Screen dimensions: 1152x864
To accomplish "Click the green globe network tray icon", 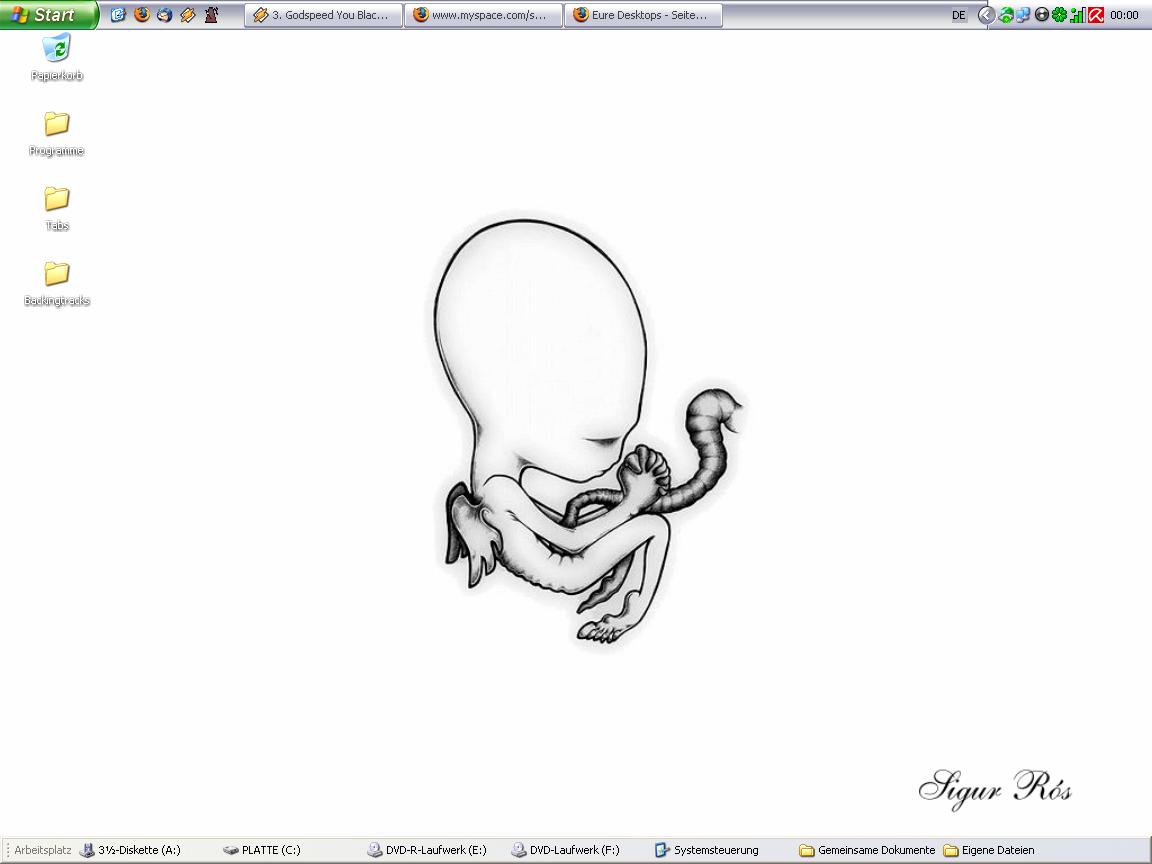I will tap(1006, 15).
